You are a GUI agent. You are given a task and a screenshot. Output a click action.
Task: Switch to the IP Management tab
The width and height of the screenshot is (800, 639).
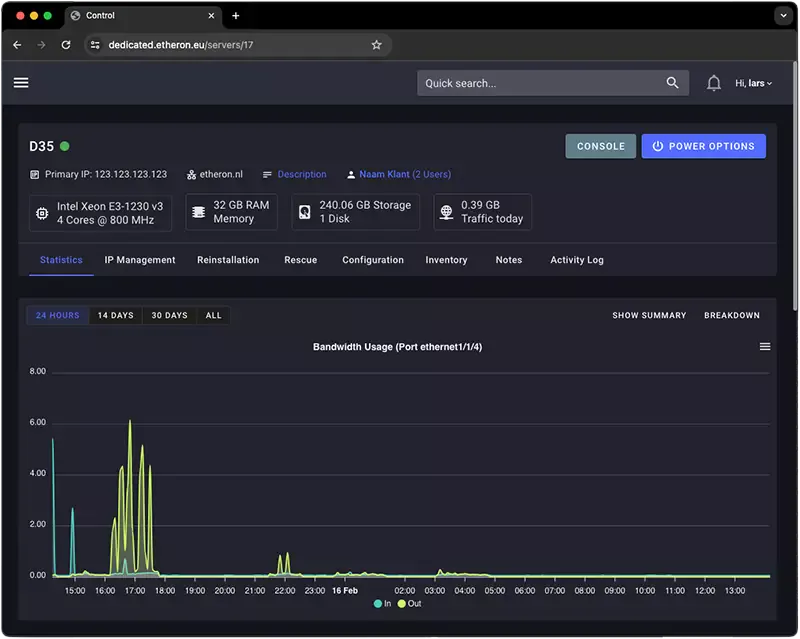139,259
